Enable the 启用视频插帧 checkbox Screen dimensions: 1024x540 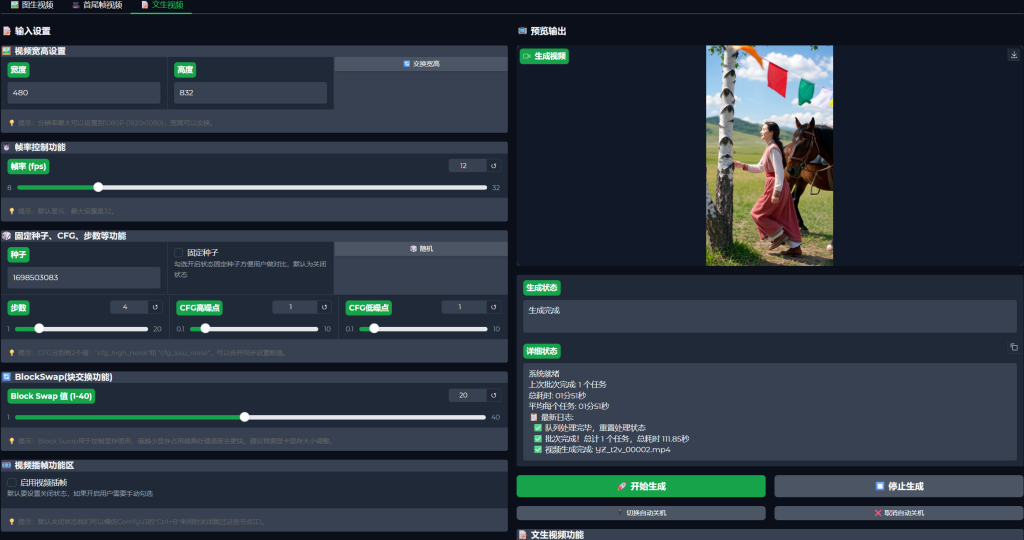[12, 482]
